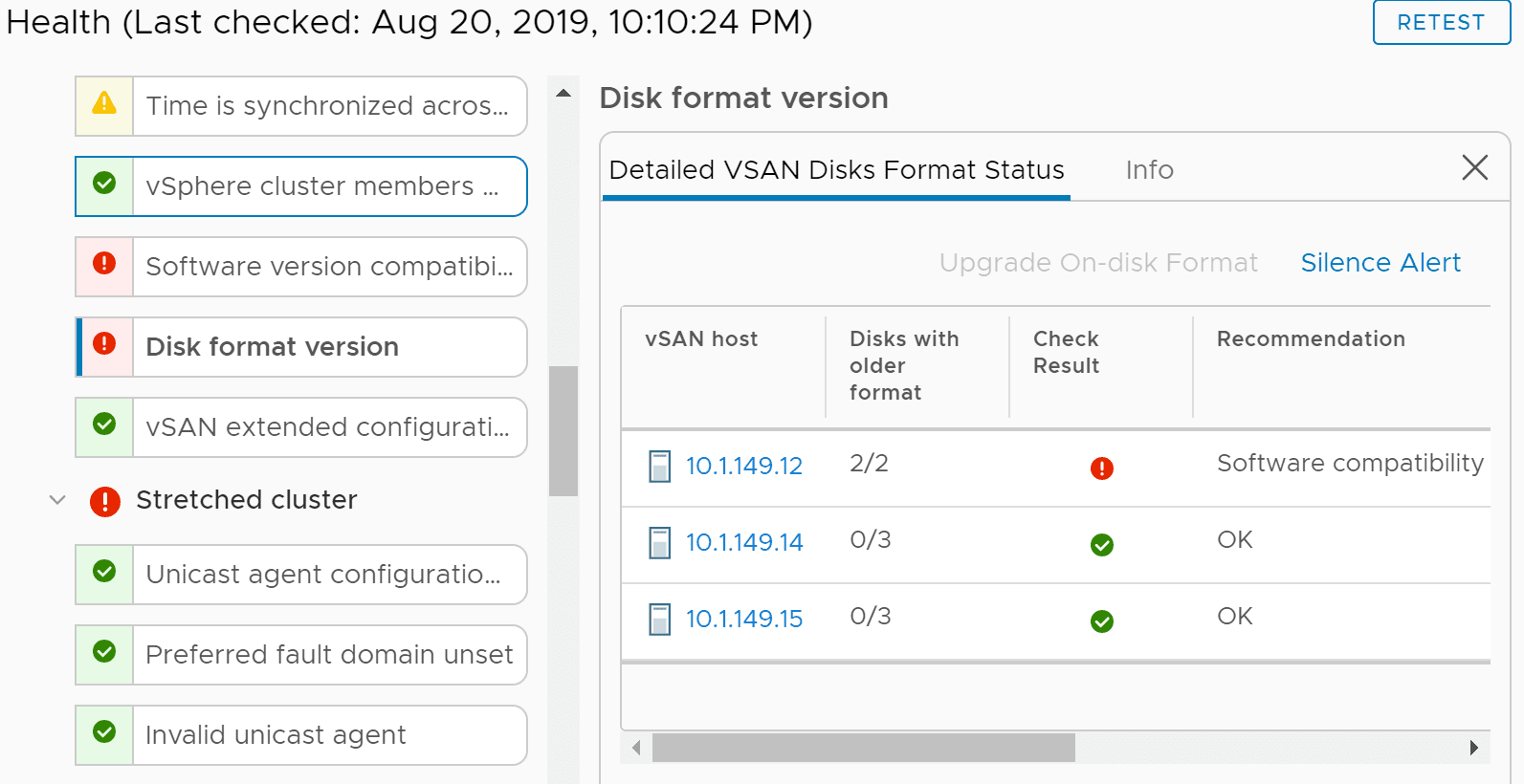Switch to the Info tab

pos(1149,170)
